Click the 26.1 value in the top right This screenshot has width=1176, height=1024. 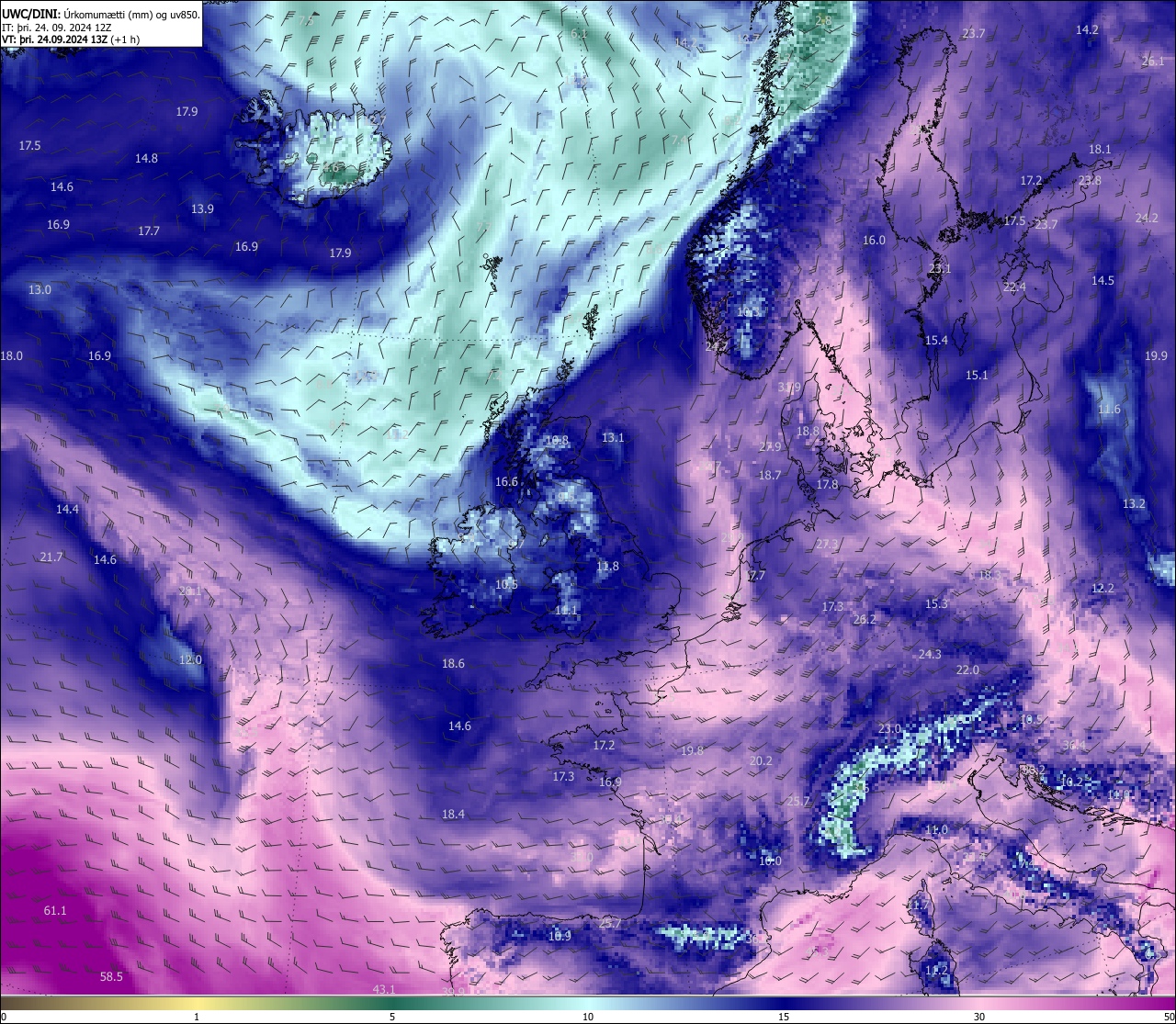tap(1153, 61)
